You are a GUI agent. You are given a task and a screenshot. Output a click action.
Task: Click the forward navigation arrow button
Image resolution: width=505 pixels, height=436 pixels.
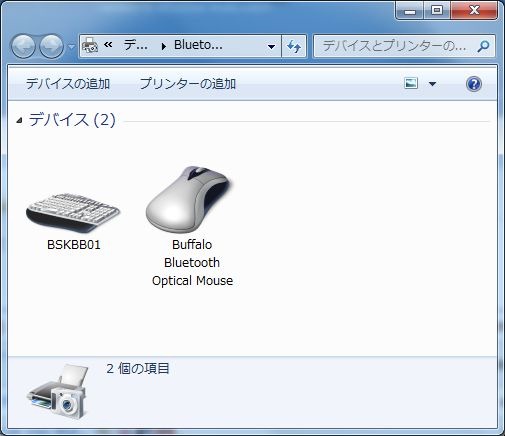click(51, 46)
